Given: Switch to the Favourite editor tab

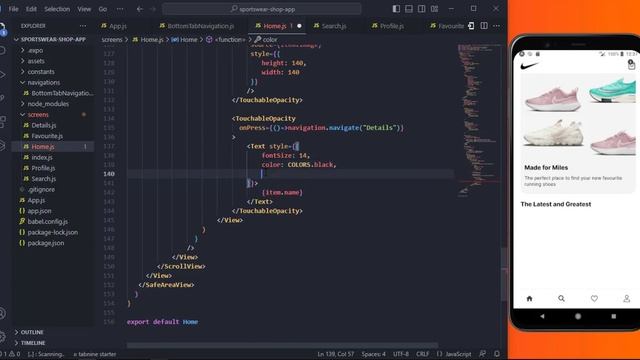Looking at the screenshot, I should pos(447,26).
